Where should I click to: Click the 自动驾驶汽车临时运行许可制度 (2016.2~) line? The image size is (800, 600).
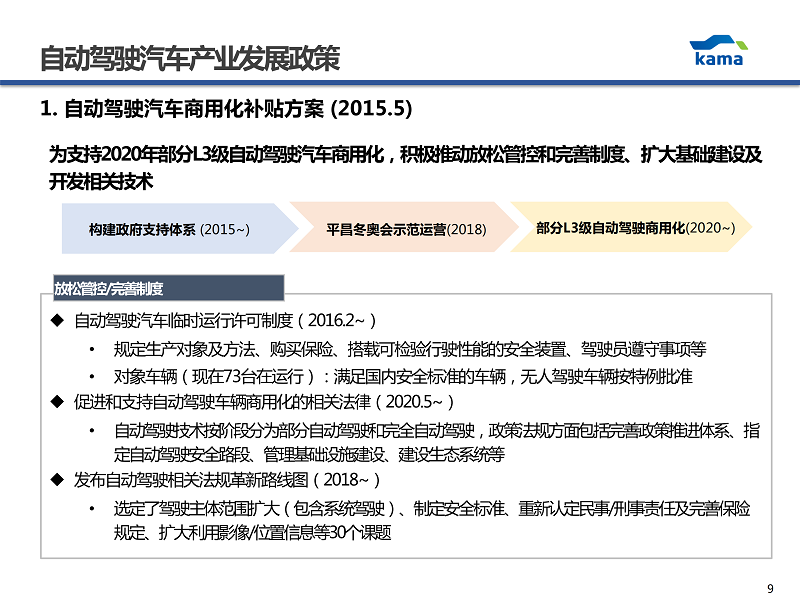click(x=225, y=320)
